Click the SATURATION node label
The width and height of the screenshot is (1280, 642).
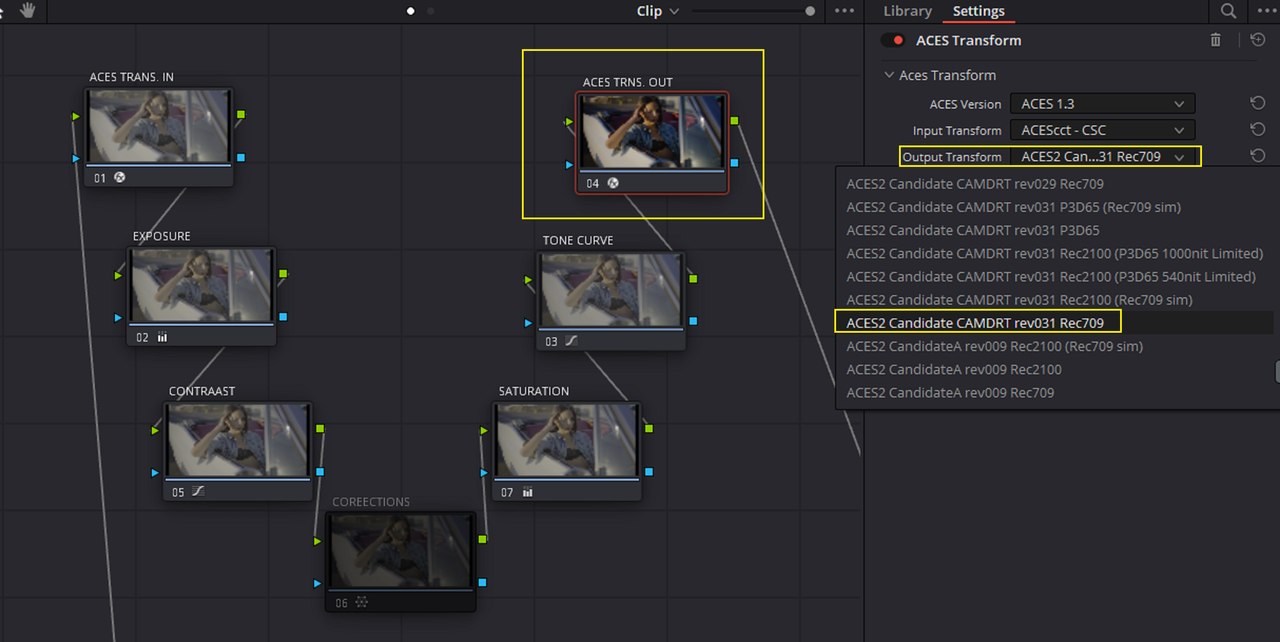coord(534,391)
